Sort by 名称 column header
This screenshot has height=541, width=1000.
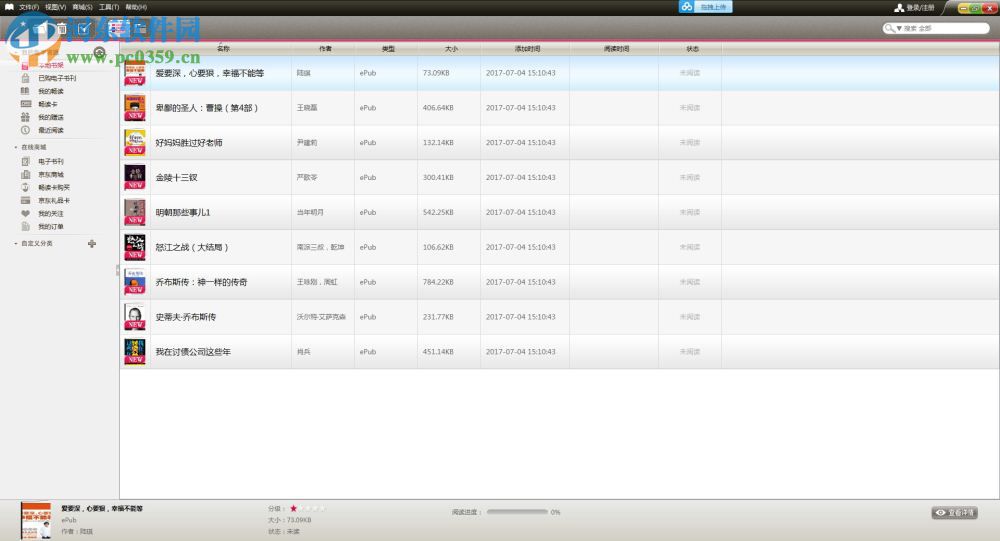coord(223,48)
